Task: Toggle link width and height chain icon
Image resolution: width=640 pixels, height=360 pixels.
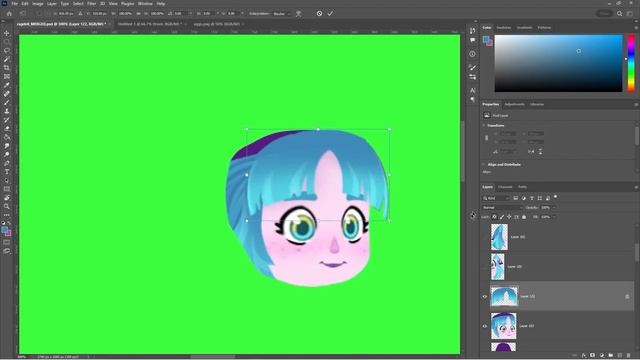Action: tap(486, 138)
